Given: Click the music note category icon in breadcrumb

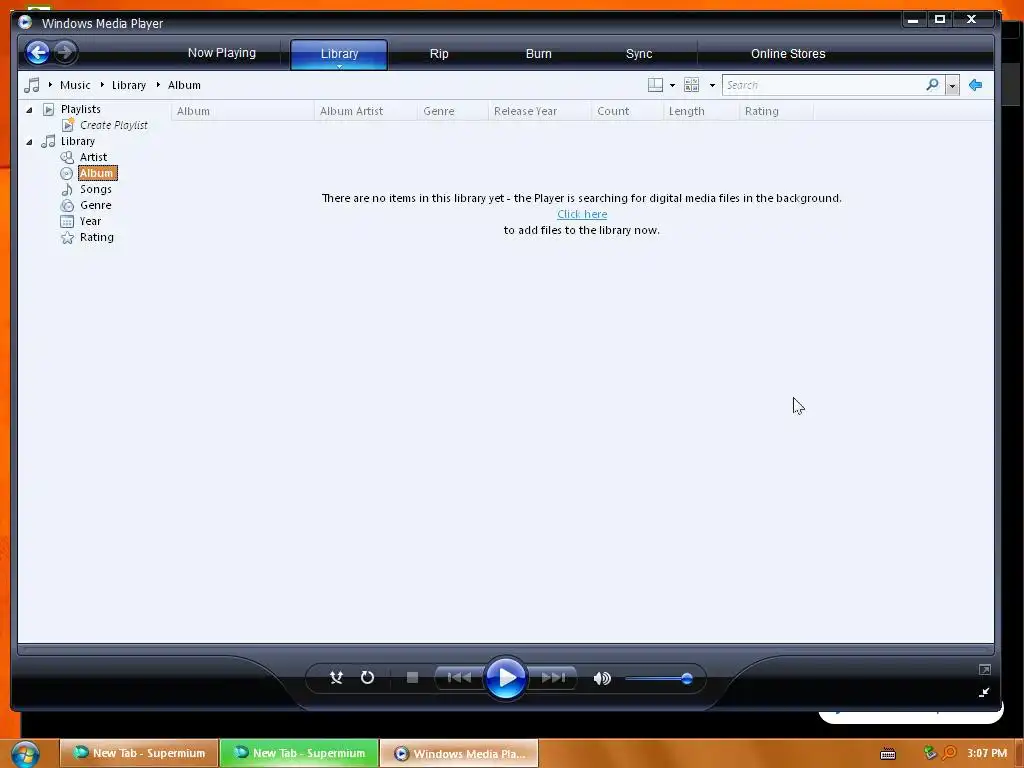Looking at the screenshot, I should tap(31, 85).
